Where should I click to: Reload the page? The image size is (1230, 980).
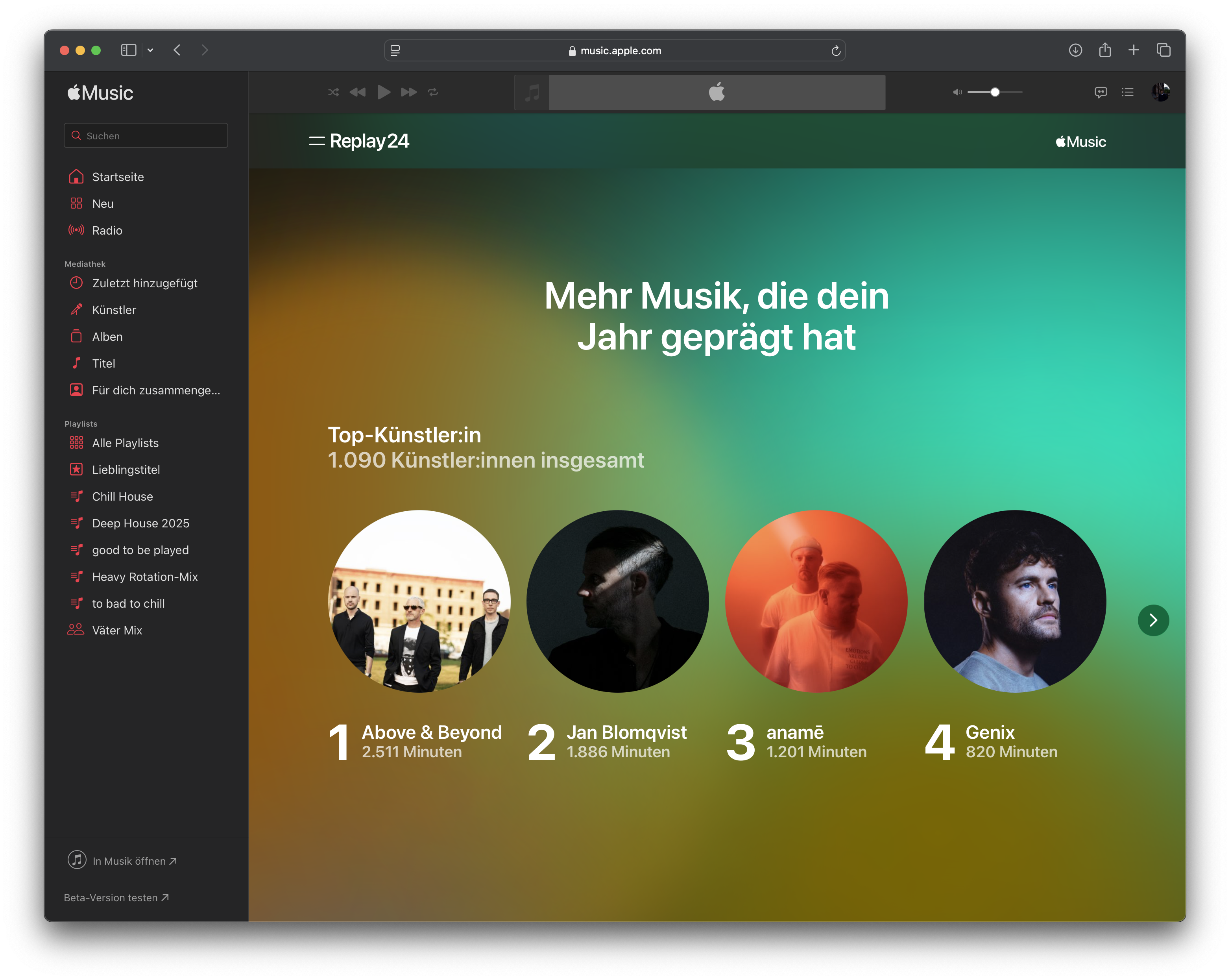coord(836,51)
